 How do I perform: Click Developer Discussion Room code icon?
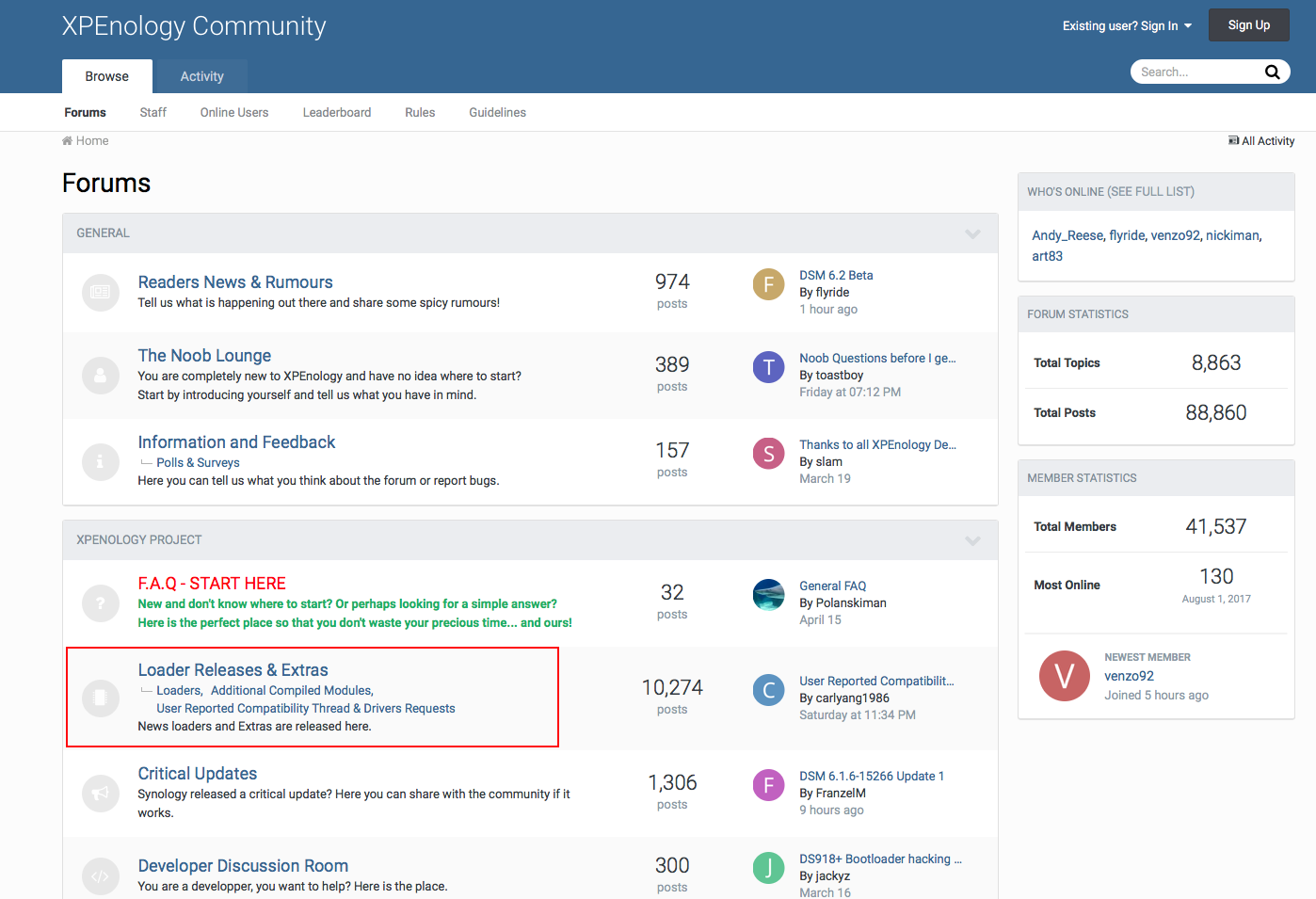point(100,876)
